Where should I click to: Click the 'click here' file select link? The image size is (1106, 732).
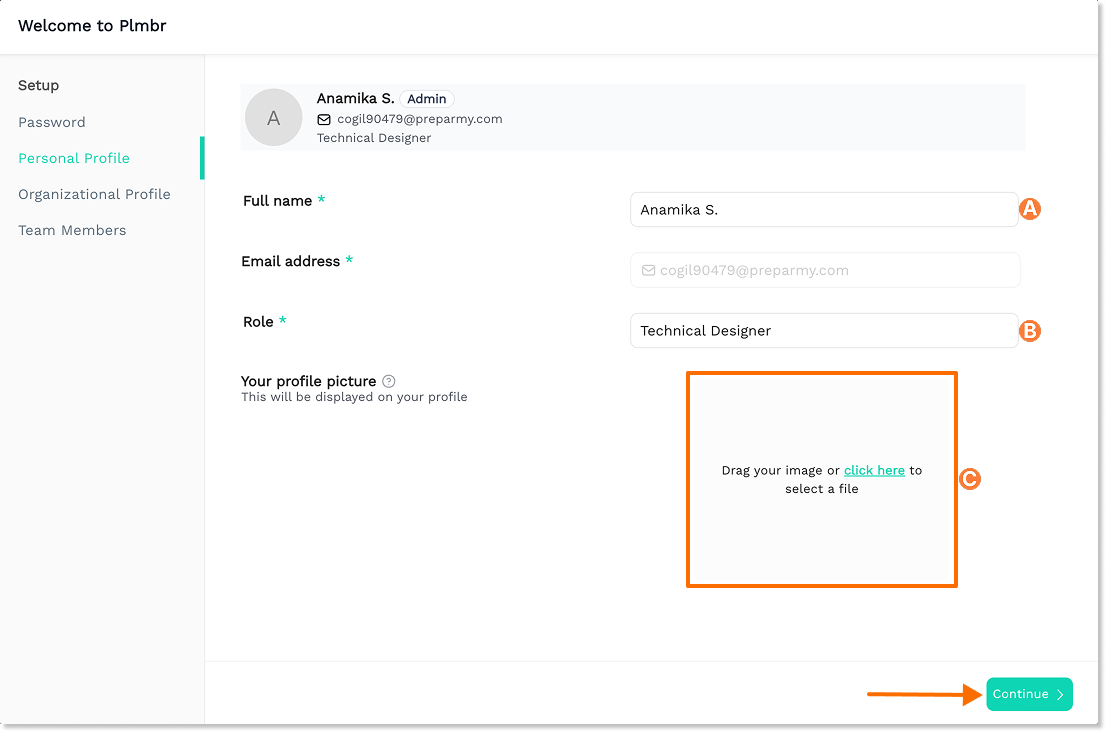point(874,470)
